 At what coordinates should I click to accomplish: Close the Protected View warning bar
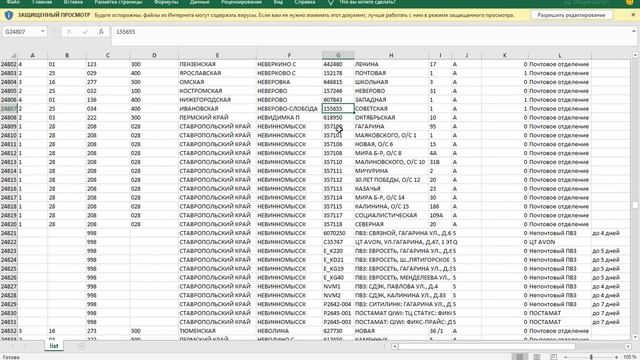633,15
